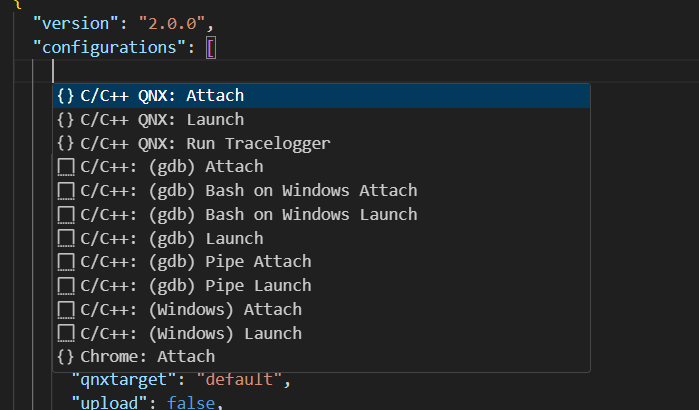699x410 pixels.
Task: Choose C/C++: (Windows) Attach snippet
Action: point(321,310)
